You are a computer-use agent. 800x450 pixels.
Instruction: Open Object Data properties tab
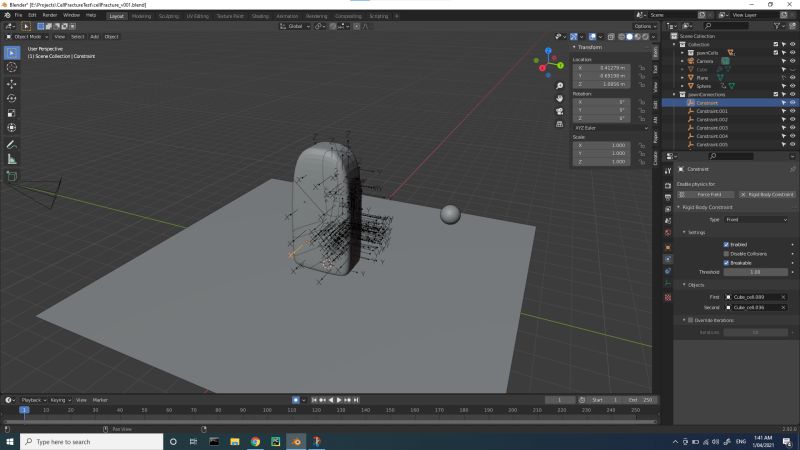(x=668, y=283)
